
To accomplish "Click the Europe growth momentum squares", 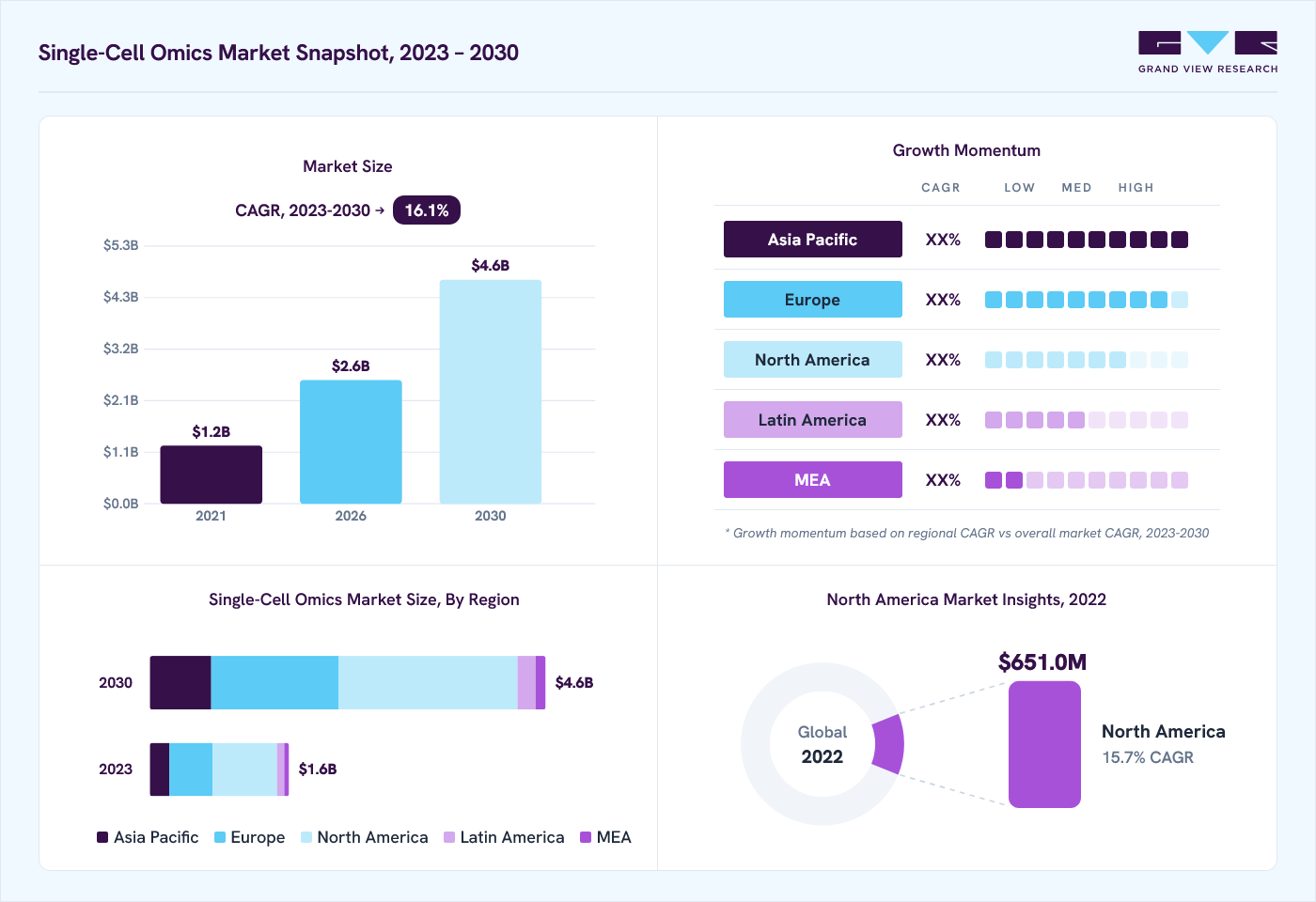I will 1087,300.
